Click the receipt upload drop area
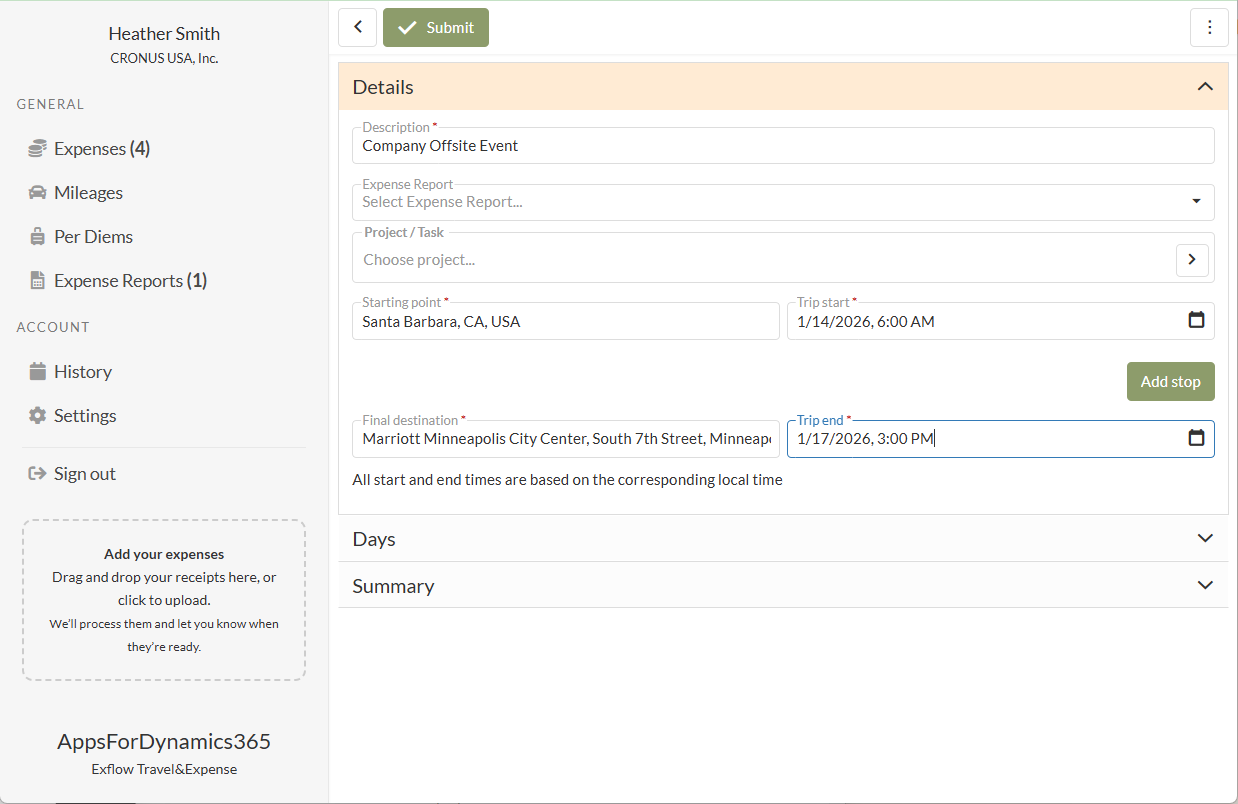 tap(164, 600)
